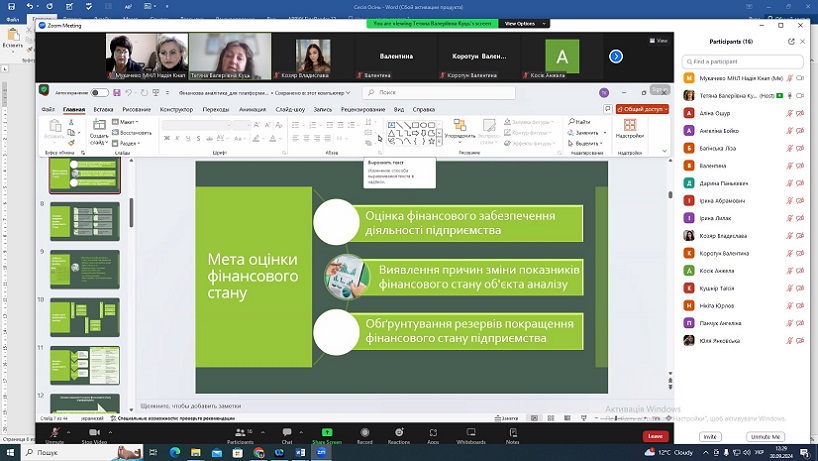Screen dimensions: 818x461
Task: Expand the shapes gallery more arrow
Action: tap(439, 142)
